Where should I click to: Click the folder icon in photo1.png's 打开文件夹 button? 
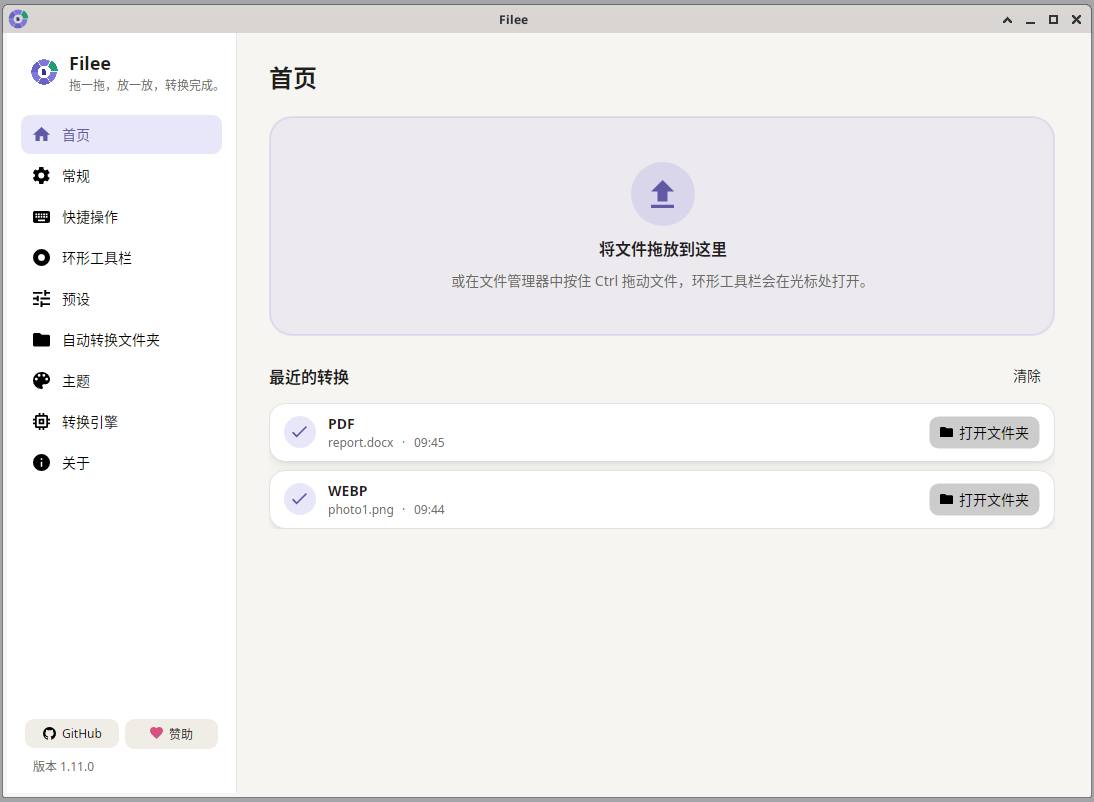click(x=946, y=499)
